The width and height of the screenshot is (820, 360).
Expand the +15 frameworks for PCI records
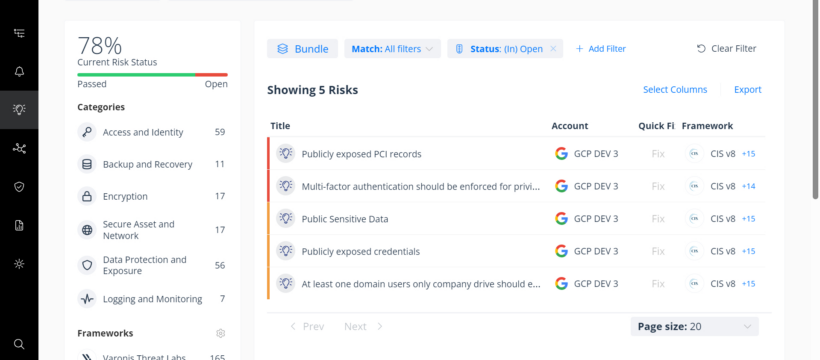[x=748, y=154]
